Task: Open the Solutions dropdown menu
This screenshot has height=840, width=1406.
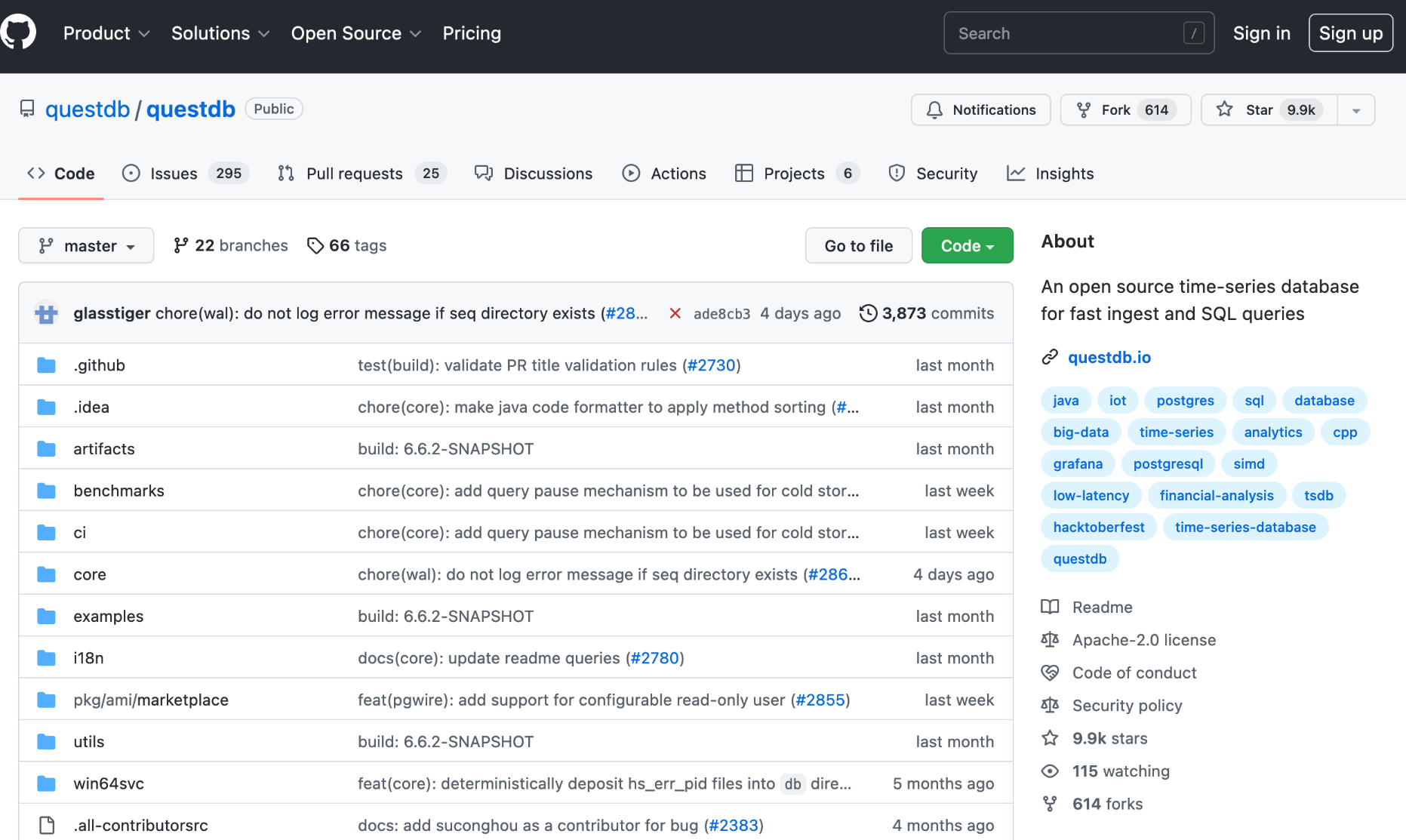Action: tap(220, 33)
